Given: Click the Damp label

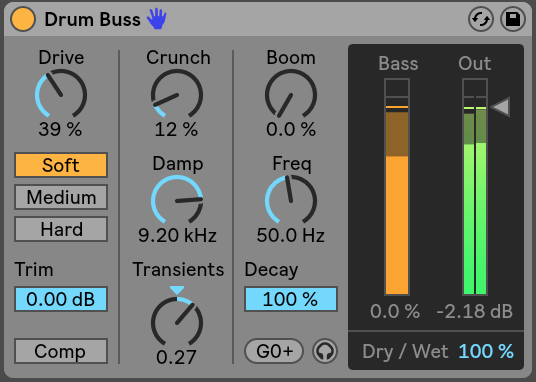Looking at the screenshot, I should click(x=178, y=164).
